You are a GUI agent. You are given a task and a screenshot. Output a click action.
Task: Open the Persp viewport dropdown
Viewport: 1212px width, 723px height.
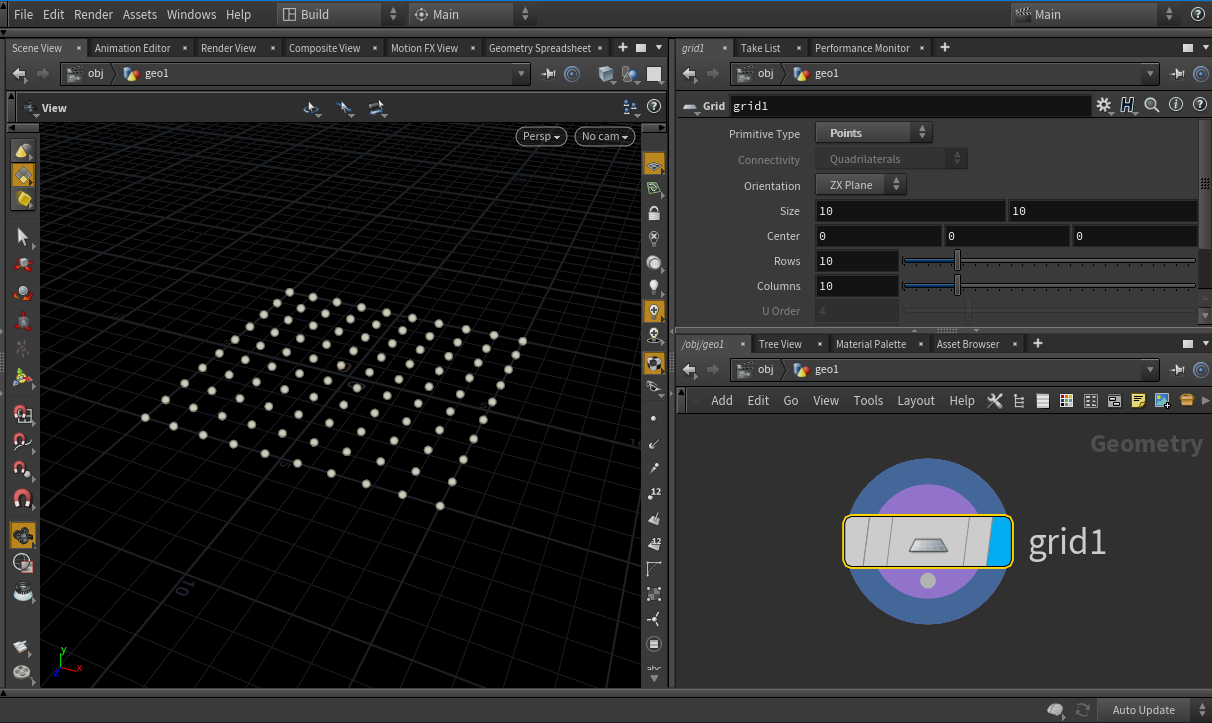(542, 136)
